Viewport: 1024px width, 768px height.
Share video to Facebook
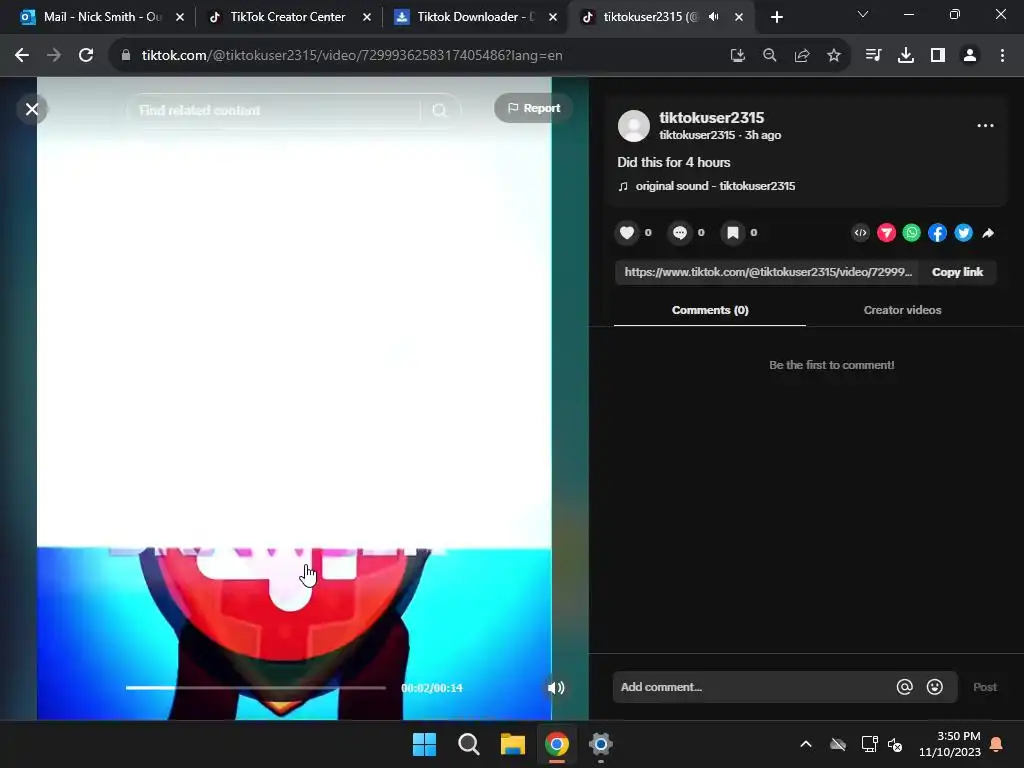pos(937,232)
